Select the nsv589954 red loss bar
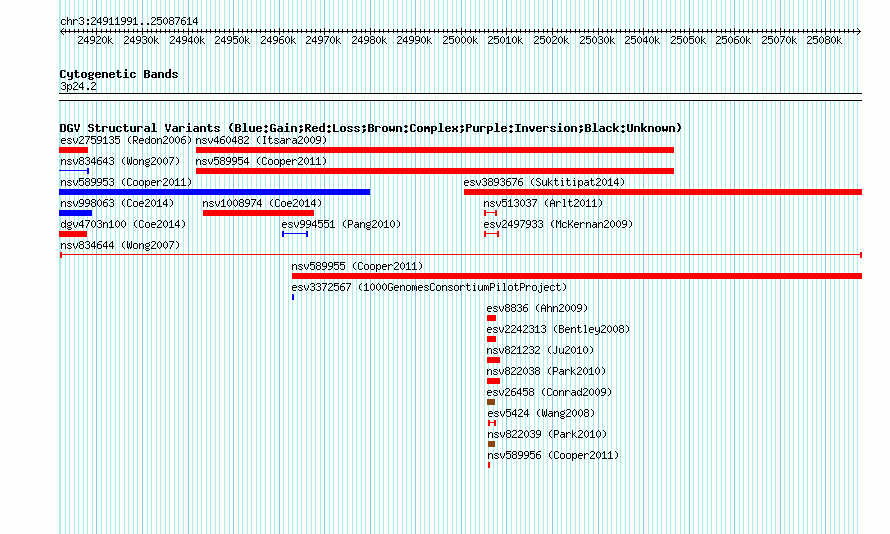Screen dimensions: 890x534 click(x=435, y=171)
